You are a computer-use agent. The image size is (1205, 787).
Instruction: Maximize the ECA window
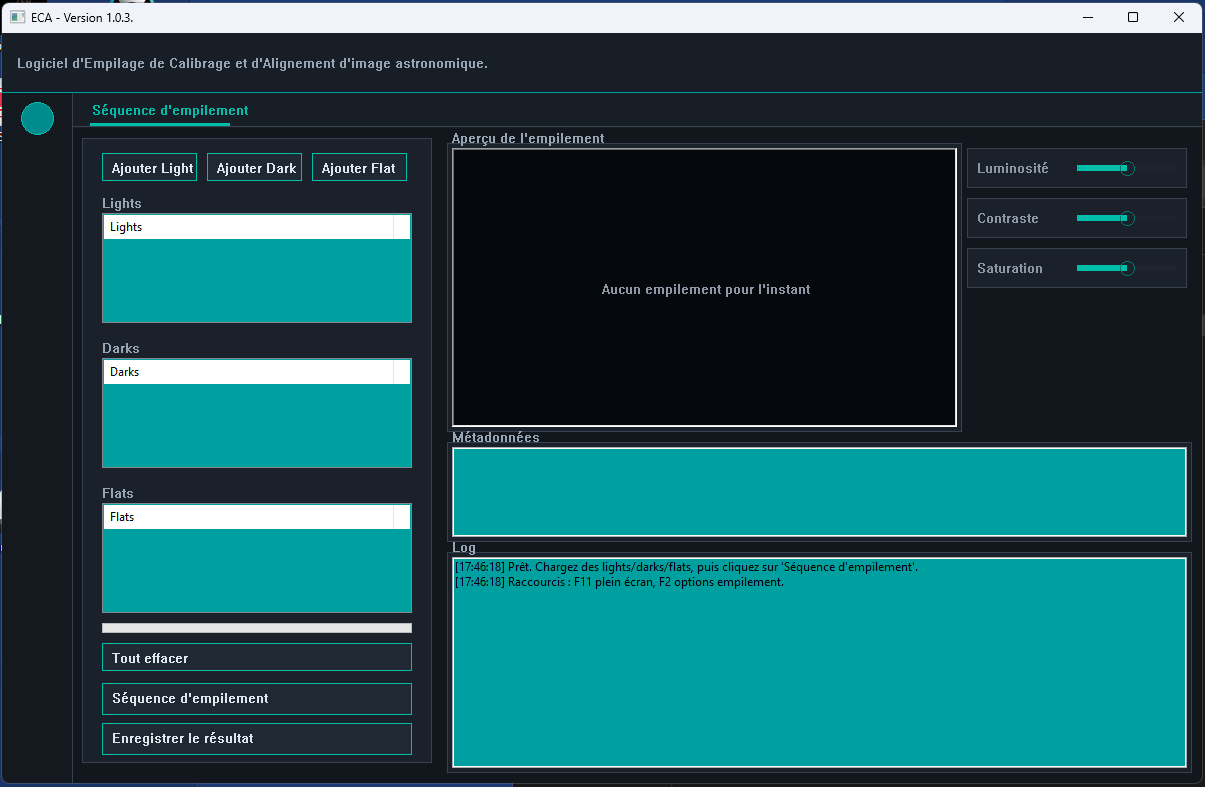(x=1133, y=17)
